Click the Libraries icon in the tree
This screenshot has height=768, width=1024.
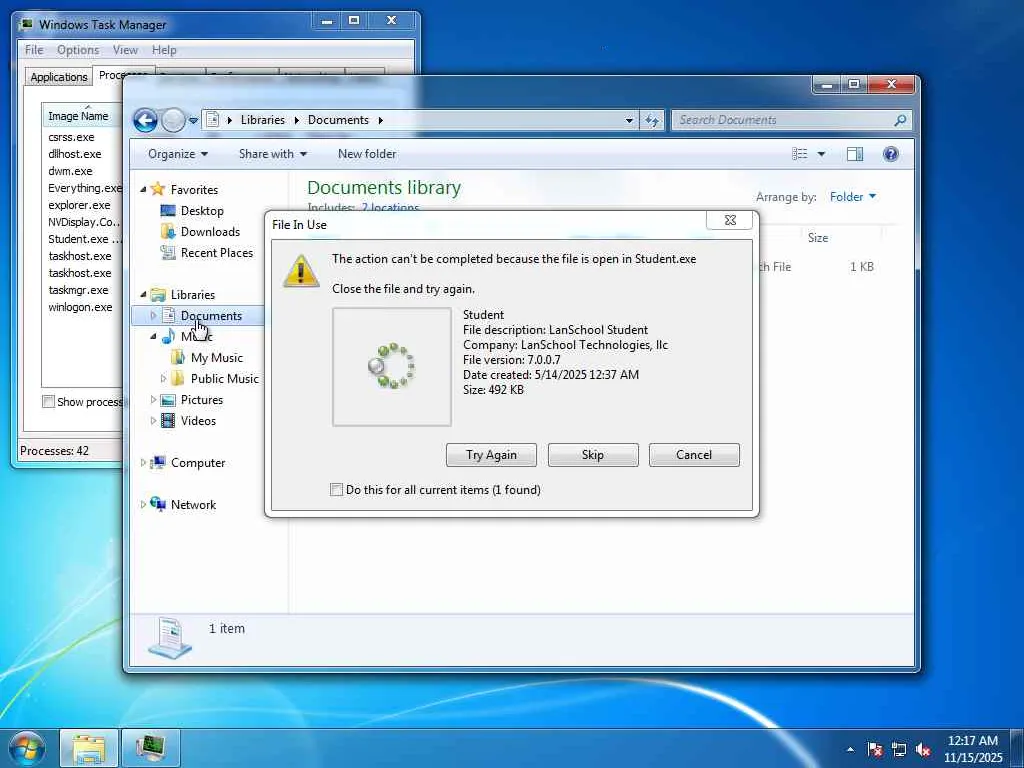pyautogui.click(x=157, y=295)
